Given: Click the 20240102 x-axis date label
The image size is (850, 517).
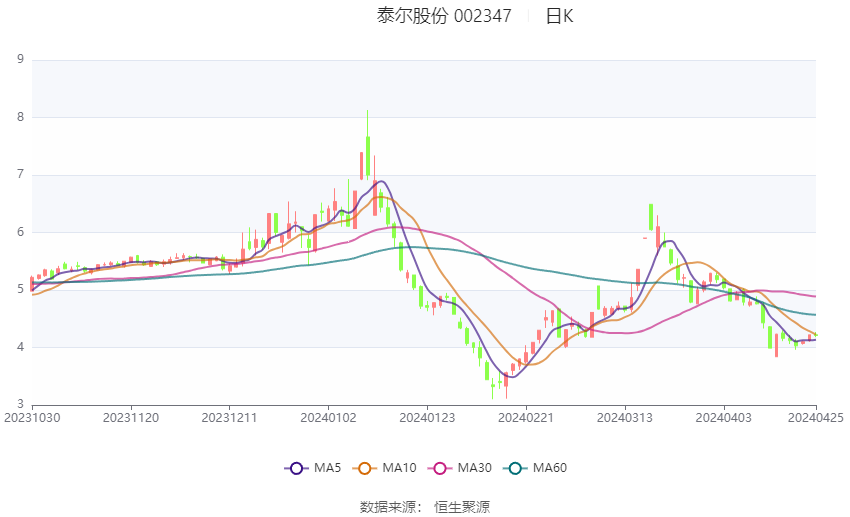Looking at the screenshot, I should [x=328, y=418].
